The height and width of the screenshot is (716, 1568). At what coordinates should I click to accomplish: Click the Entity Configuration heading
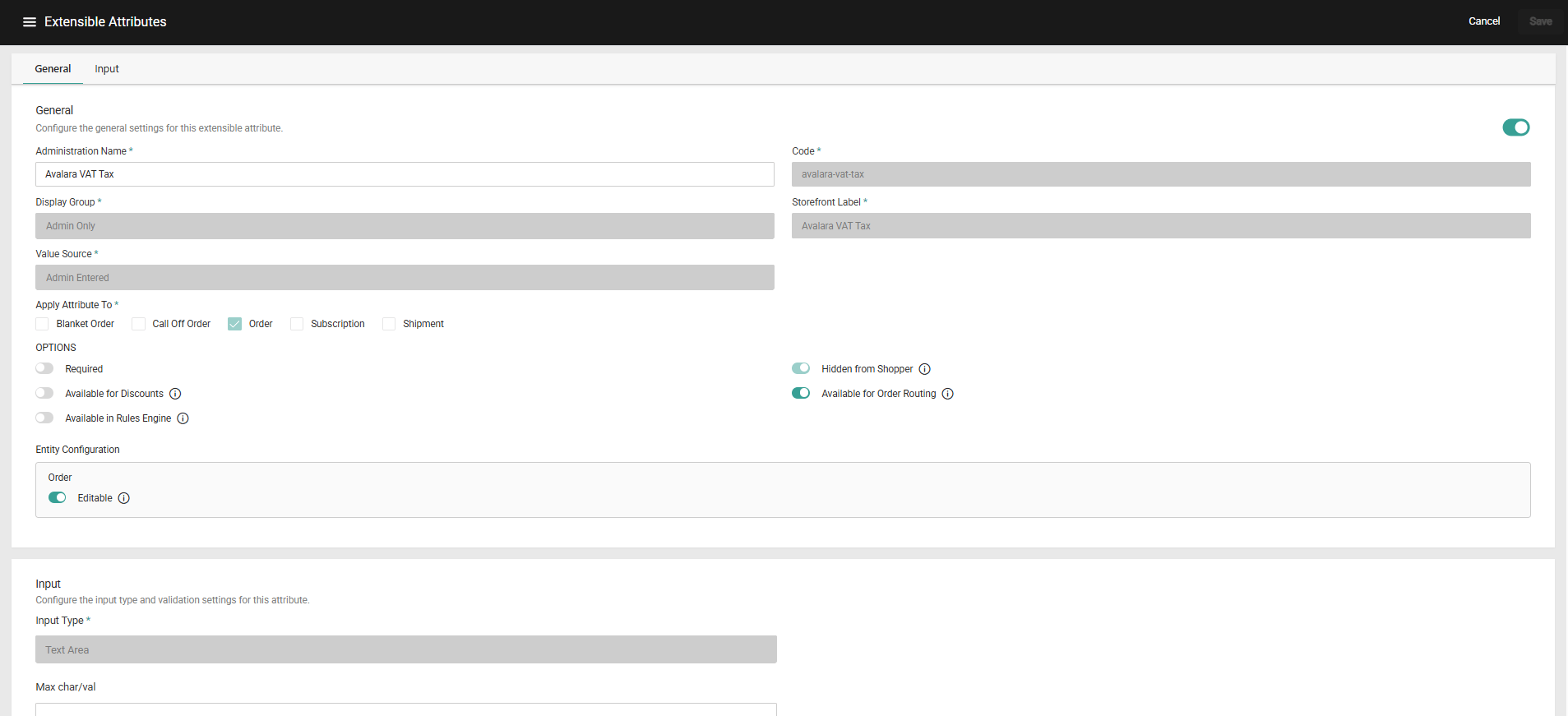[77, 450]
